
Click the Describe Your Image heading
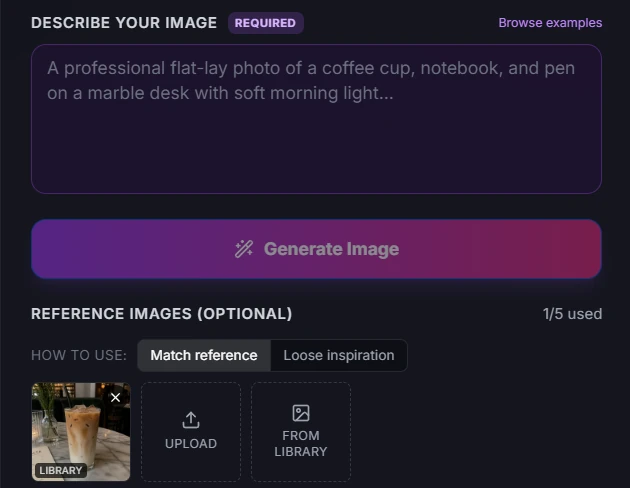124,23
